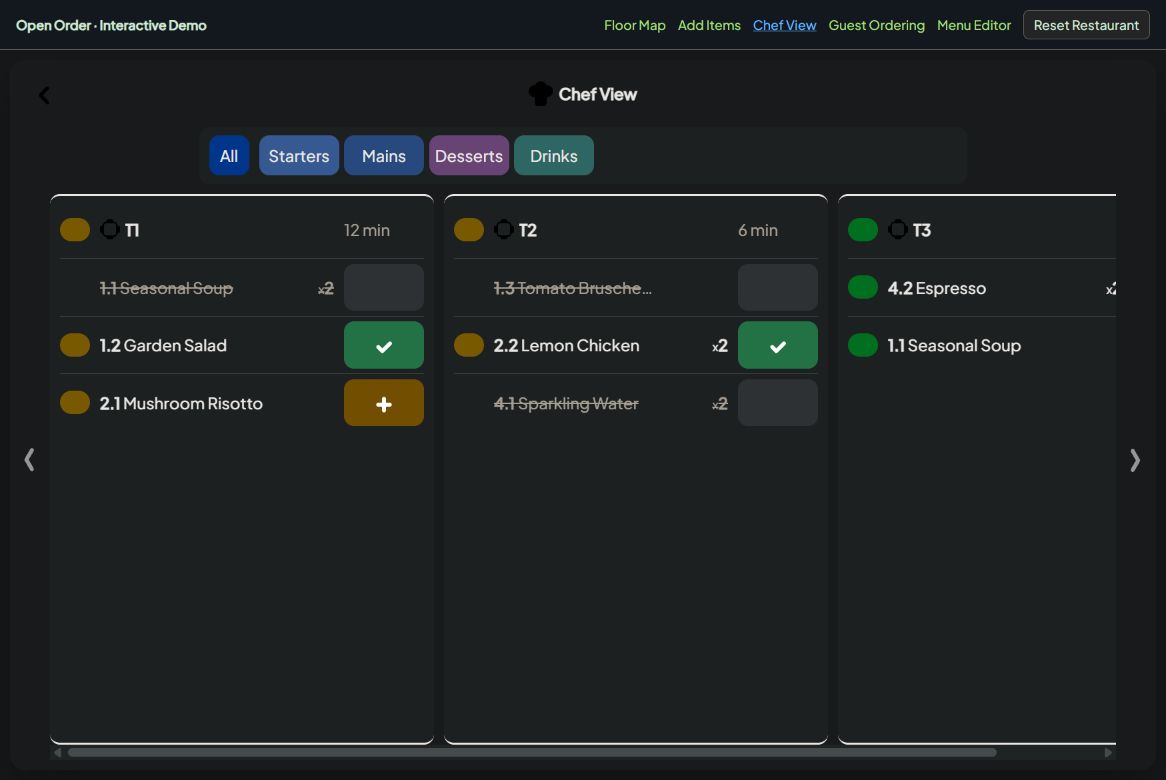This screenshot has width=1166, height=780.
Task: Click the 2.1 Mushroom Risotto item name
Action: click(x=181, y=403)
